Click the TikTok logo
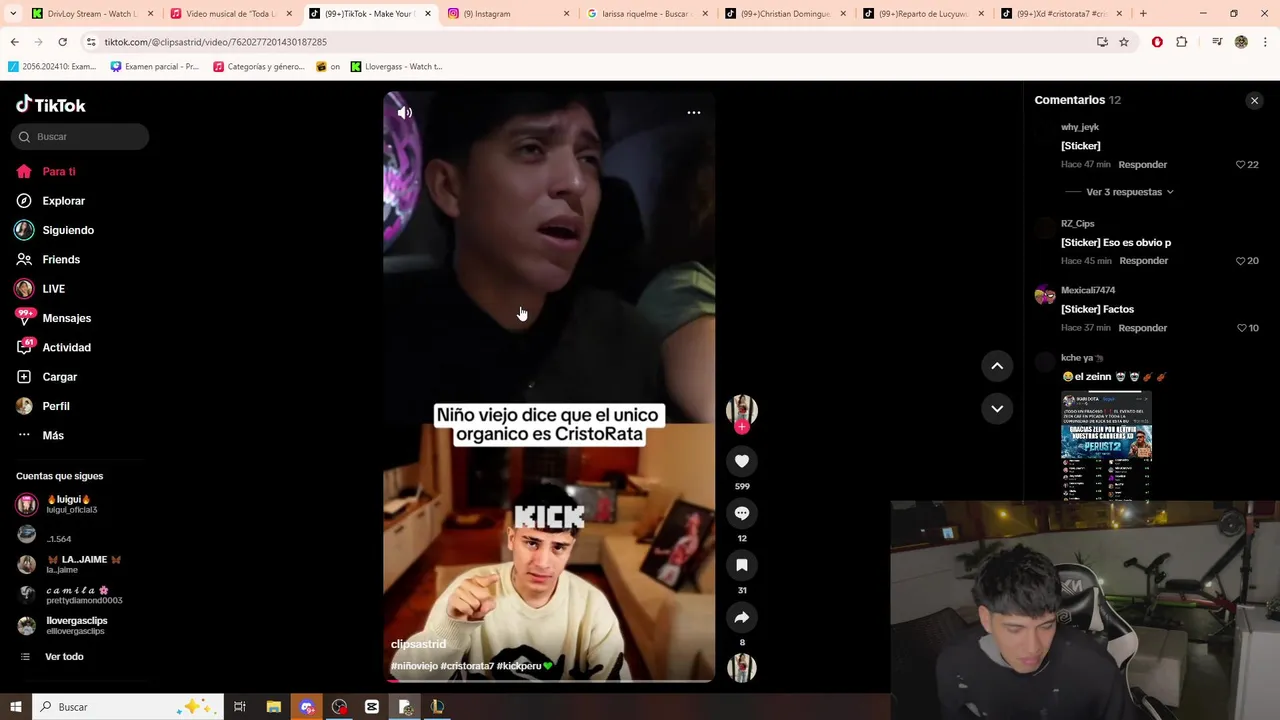 (x=51, y=105)
